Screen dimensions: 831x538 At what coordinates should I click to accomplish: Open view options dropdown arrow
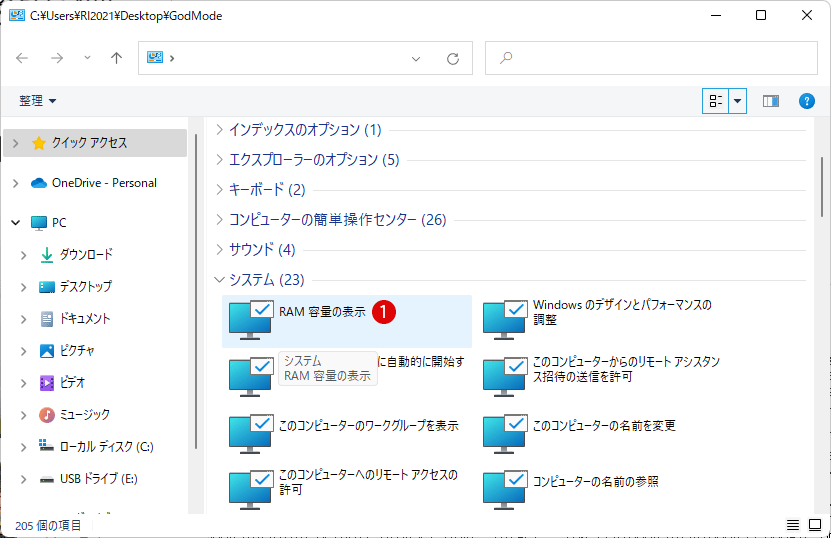pyautogui.click(x=738, y=101)
